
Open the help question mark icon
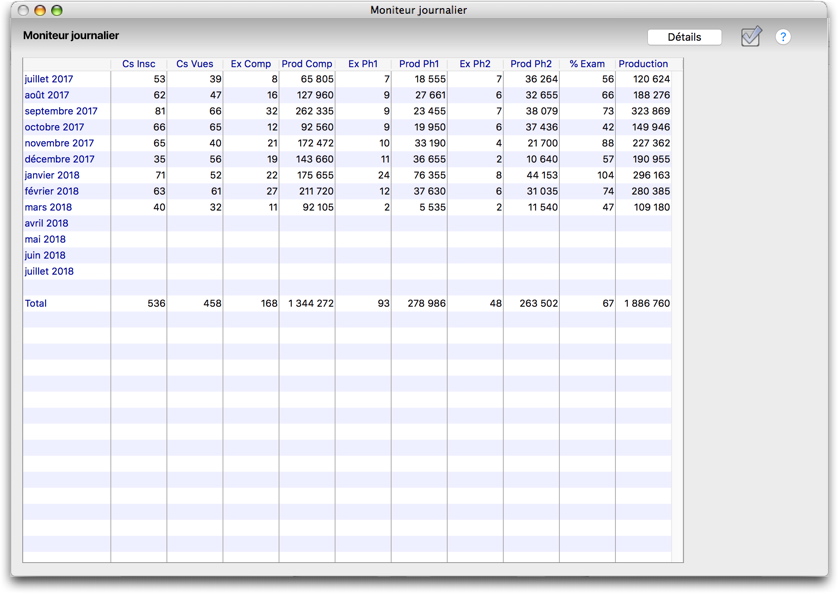[783, 37]
